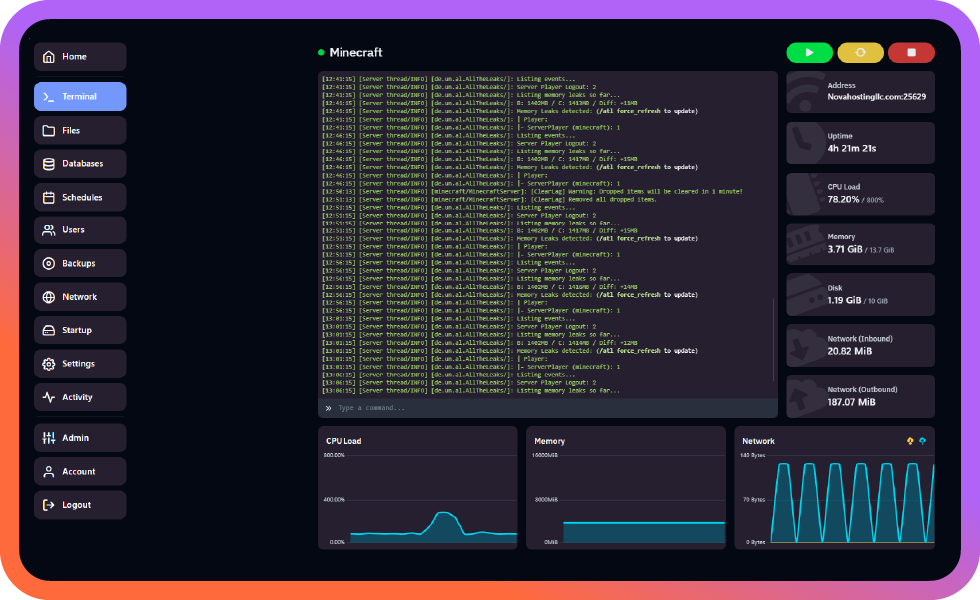Viewport: 980px width, 600px height.
Task: Click the yellow icon in Network chart header
Action: coord(910,441)
